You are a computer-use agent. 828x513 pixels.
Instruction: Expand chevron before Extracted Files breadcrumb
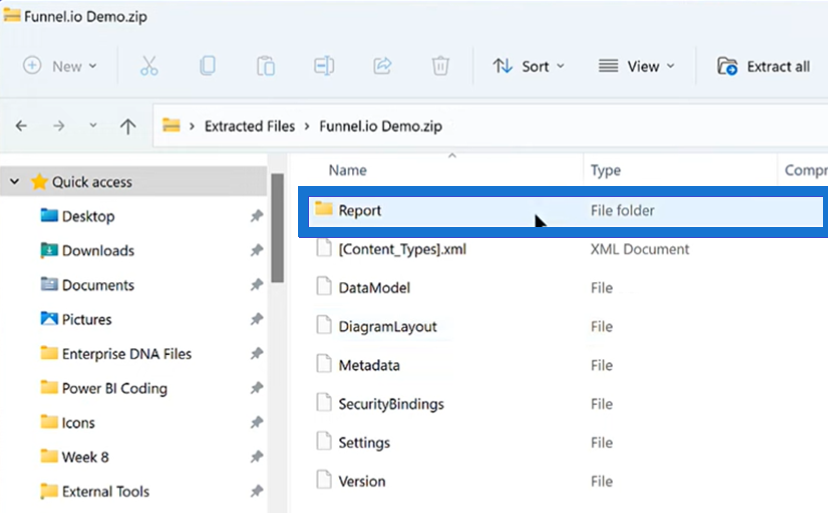click(192, 126)
